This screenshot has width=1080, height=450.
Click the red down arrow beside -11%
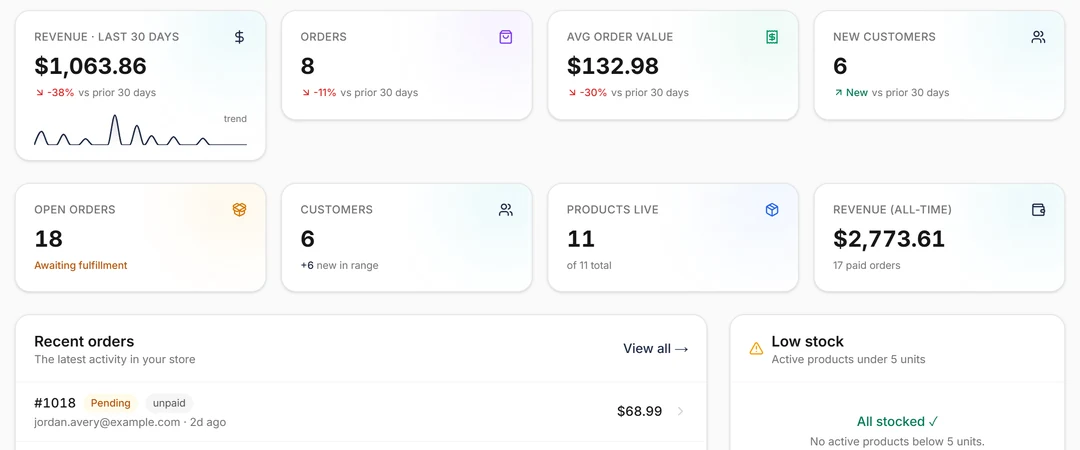point(305,92)
